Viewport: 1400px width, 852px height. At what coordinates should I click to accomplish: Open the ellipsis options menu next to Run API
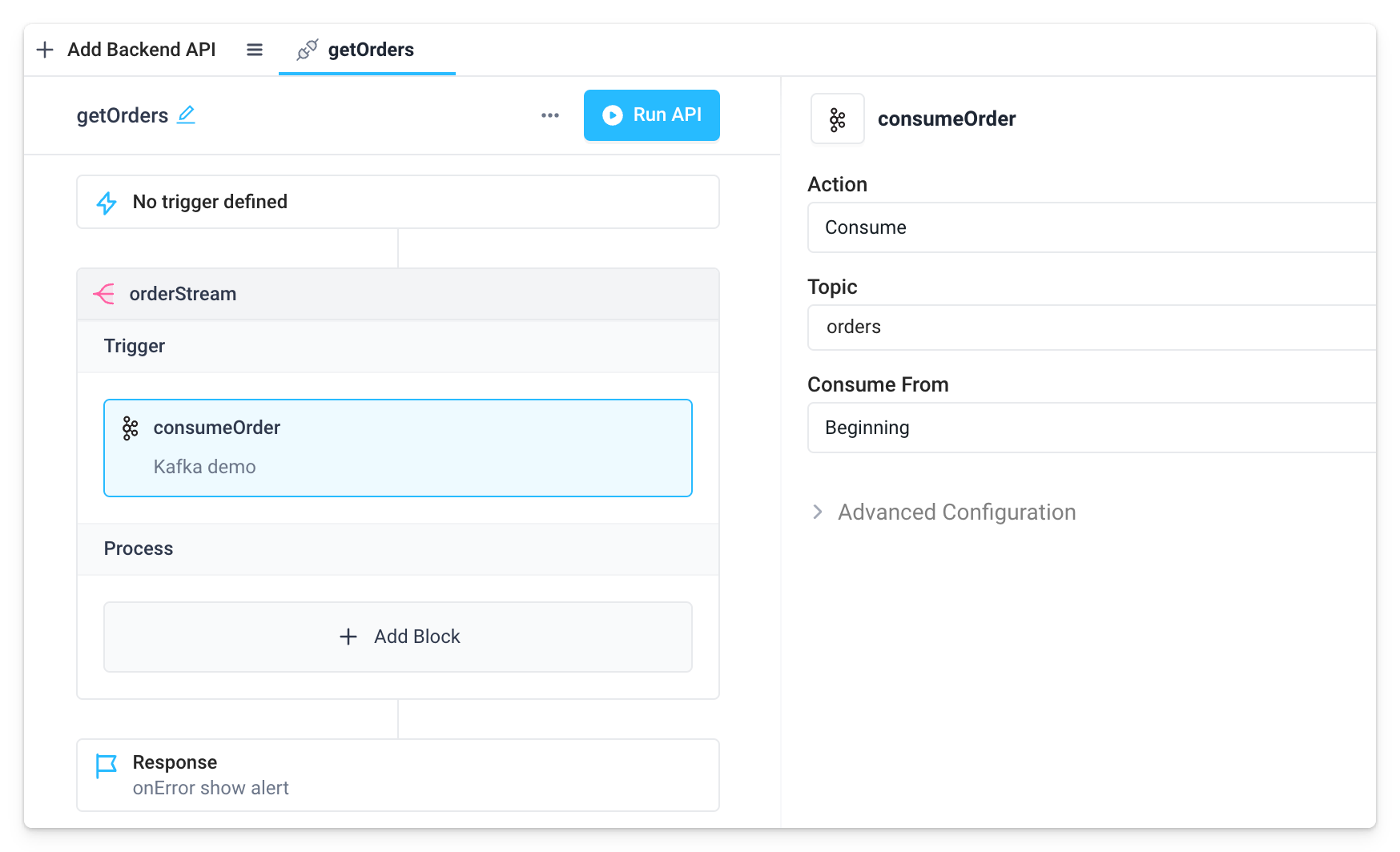pos(549,115)
